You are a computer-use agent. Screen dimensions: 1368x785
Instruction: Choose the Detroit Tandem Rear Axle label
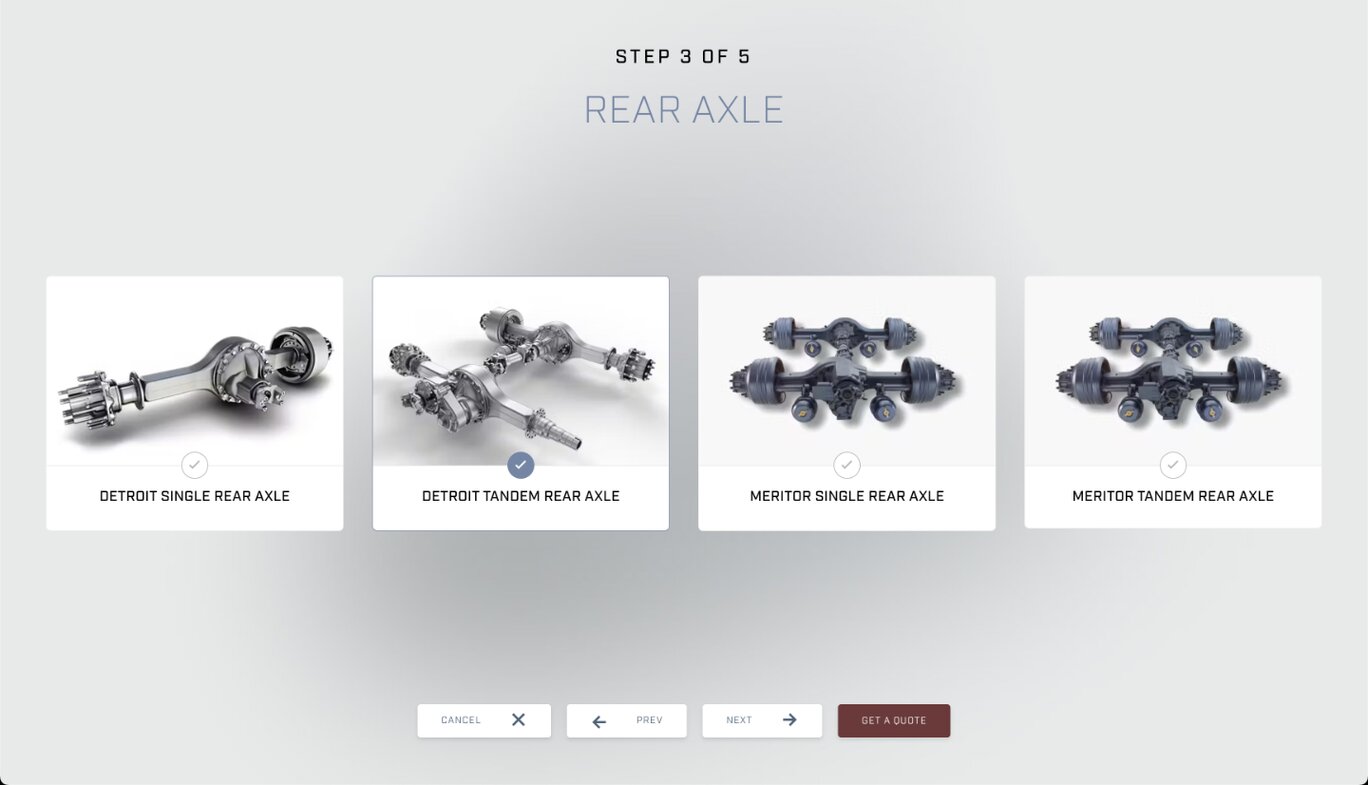pos(521,496)
